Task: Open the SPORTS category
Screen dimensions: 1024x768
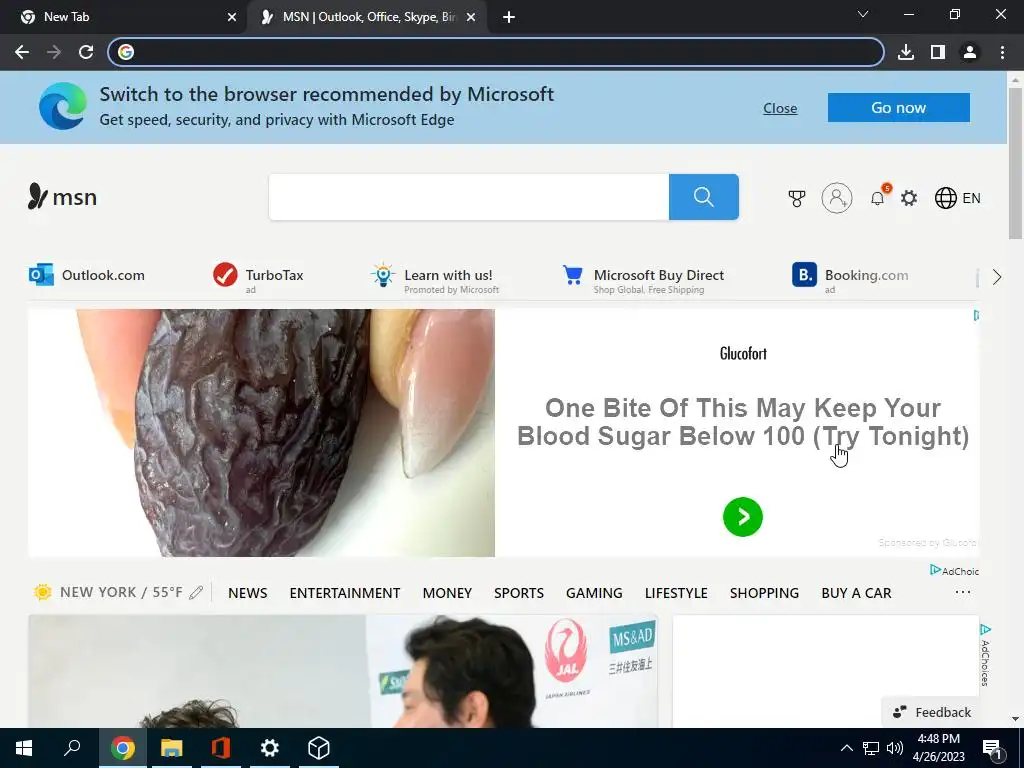Action: tap(519, 593)
